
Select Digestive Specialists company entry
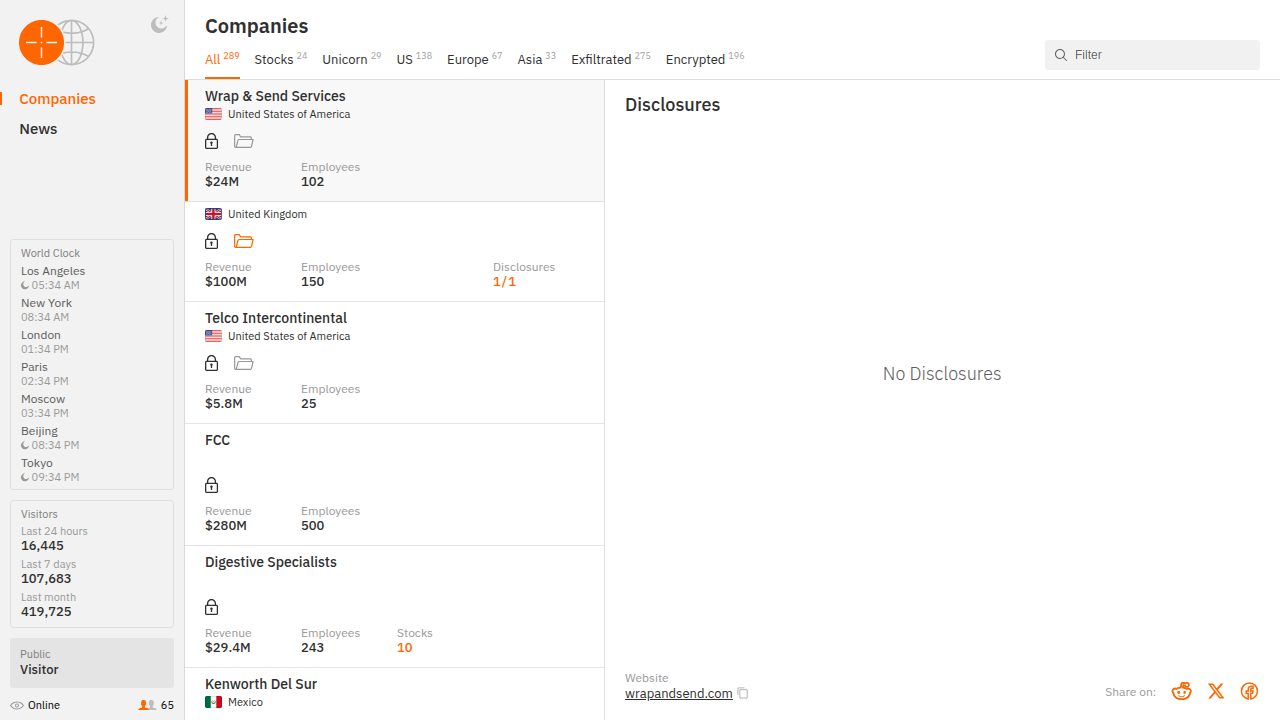point(271,562)
